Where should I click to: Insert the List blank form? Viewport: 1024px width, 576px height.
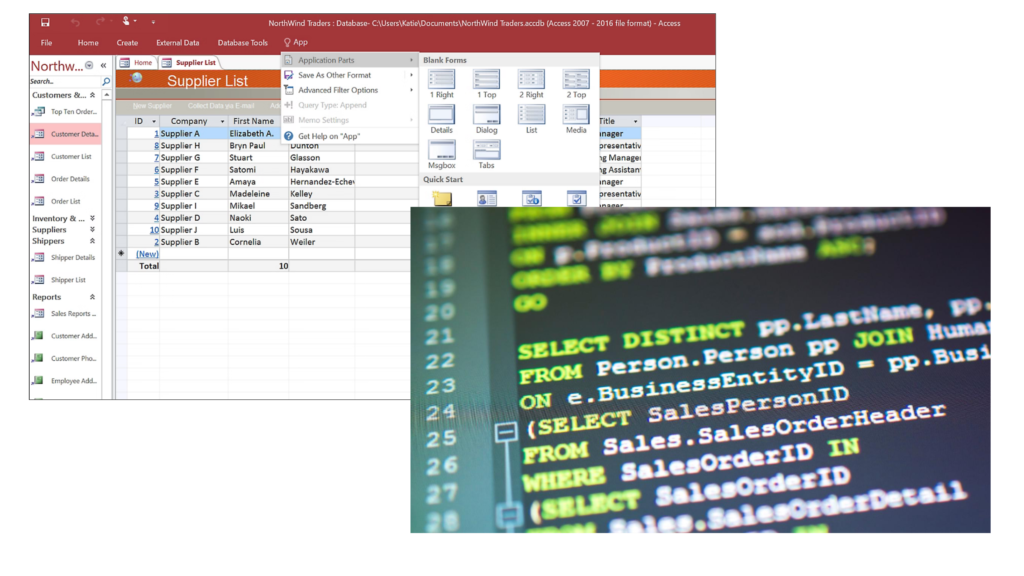pos(532,119)
